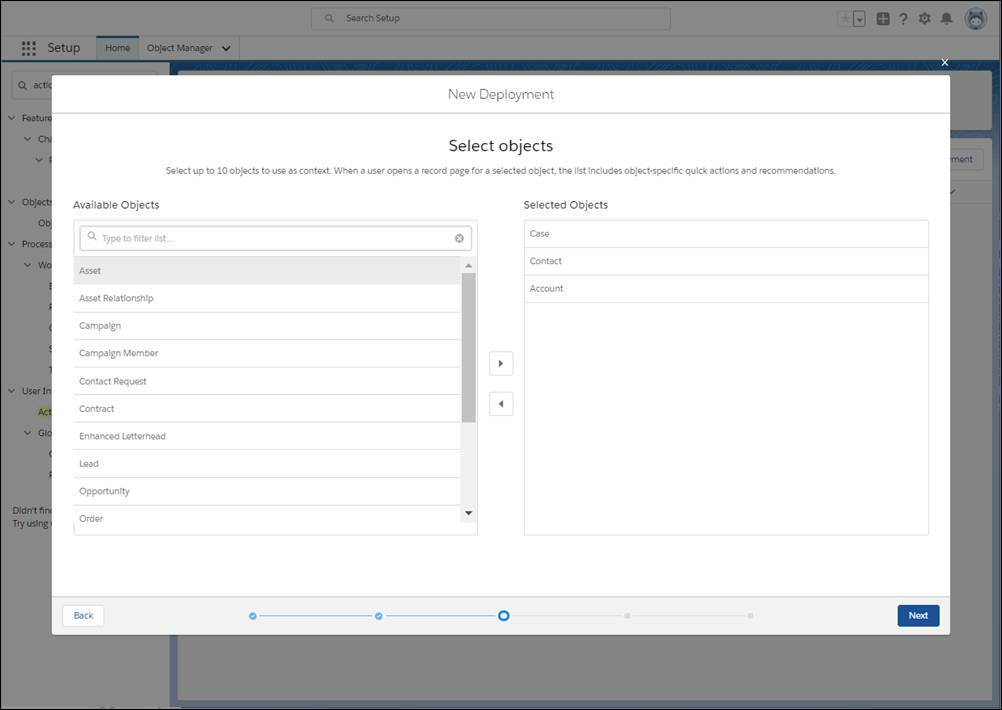Clear the filter list input
This screenshot has height=710, width=1002.
[x=459, y=238]
